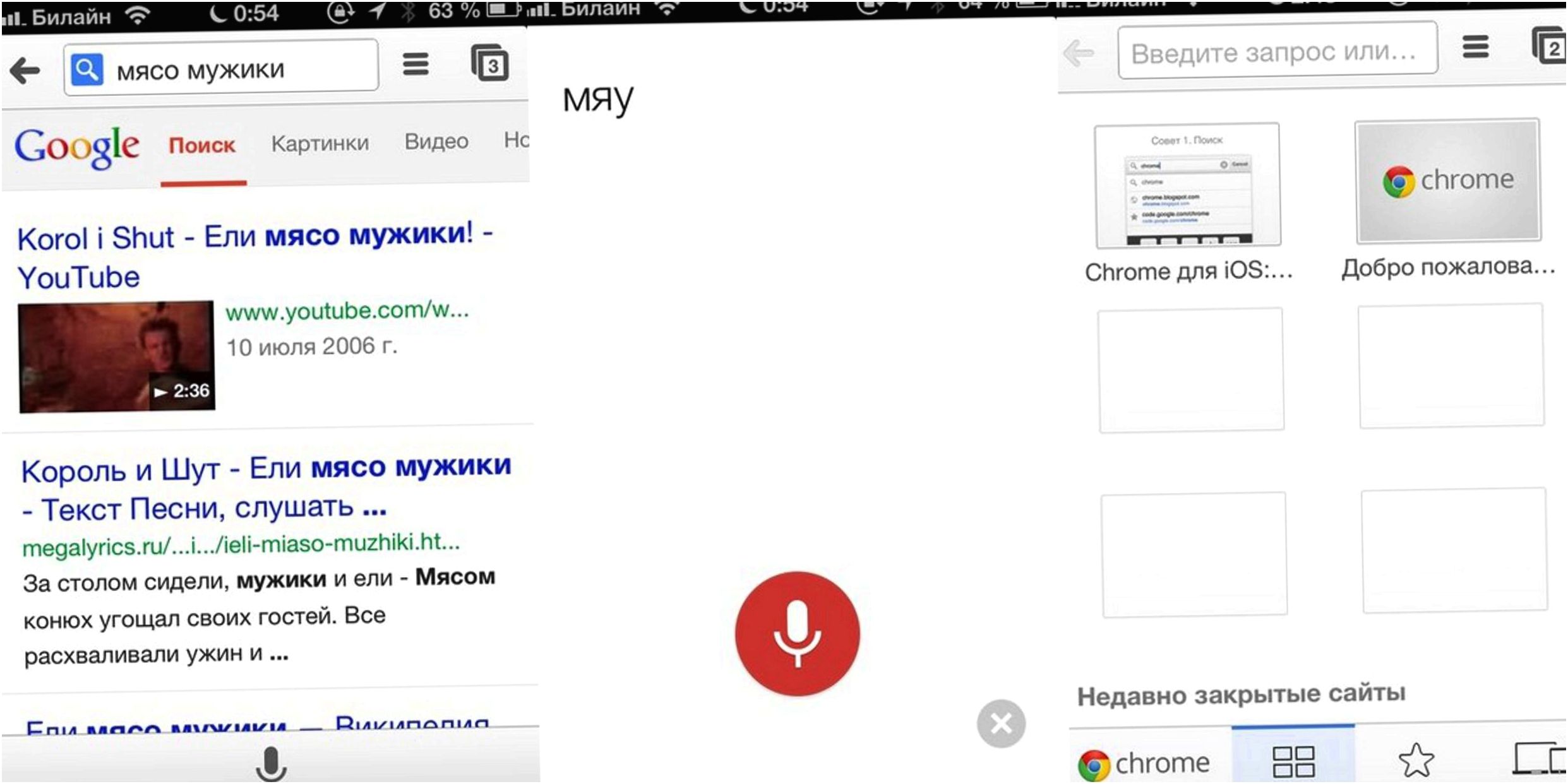The height and width of the screenshot is (784, 1568).
Task: Open the hamburger menu in left screen
Action: [x=416, y=64]
